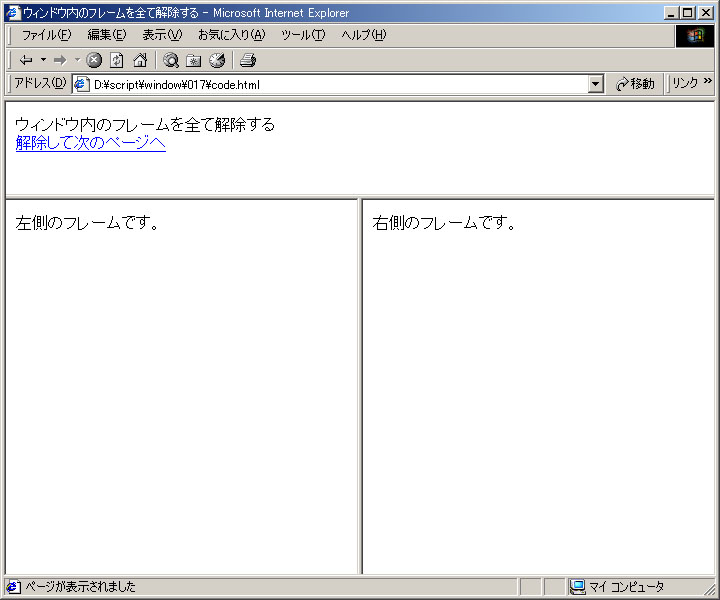Expand the リンク links toolbar chevron
Viewport: 720px width, 600px height.
pyautogui.click(x=708, y=81)
